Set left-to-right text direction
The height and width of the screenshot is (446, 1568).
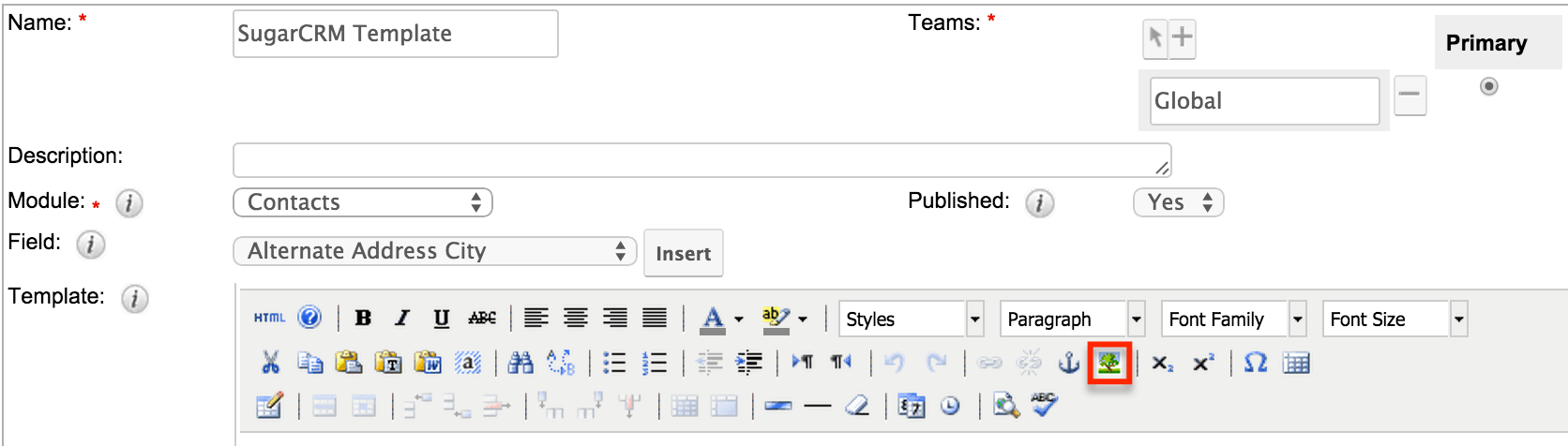click(802, 362)
